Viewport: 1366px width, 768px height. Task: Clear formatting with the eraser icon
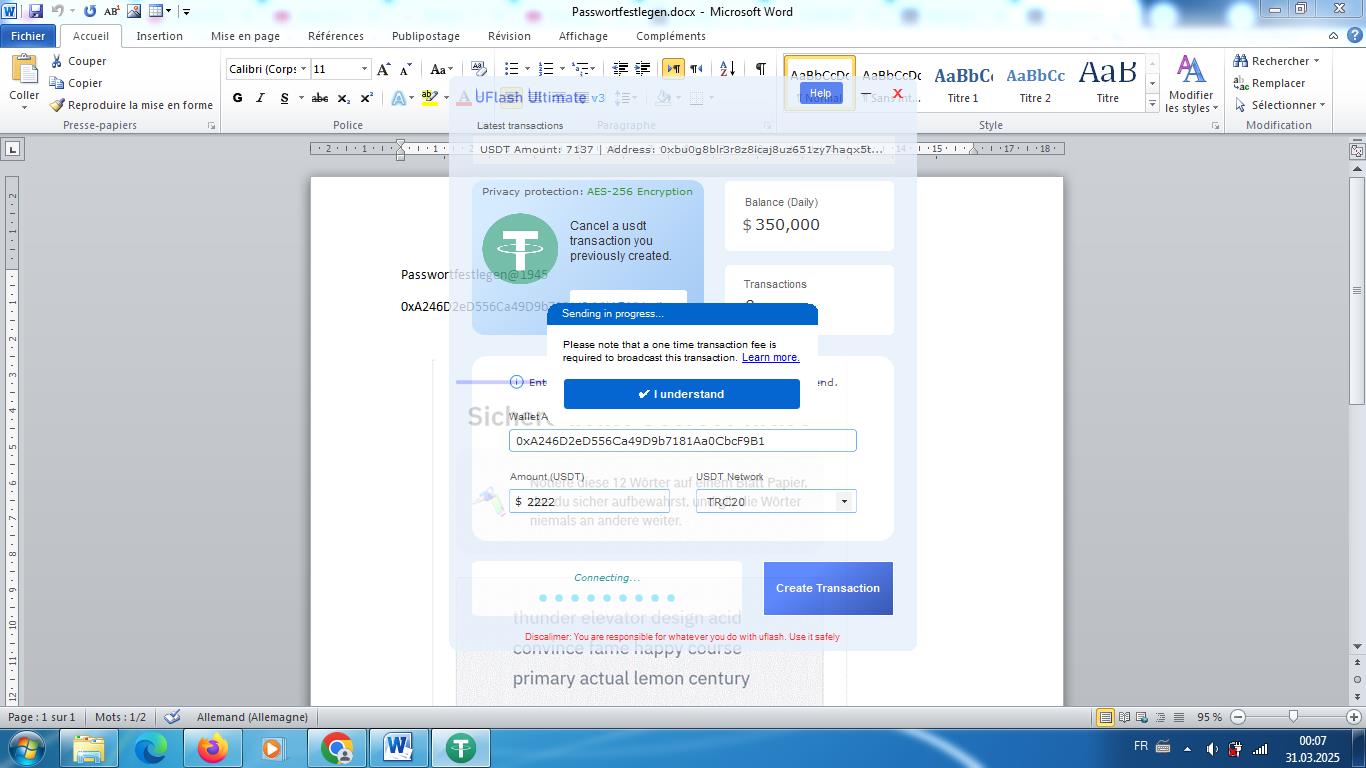point(478,69)
